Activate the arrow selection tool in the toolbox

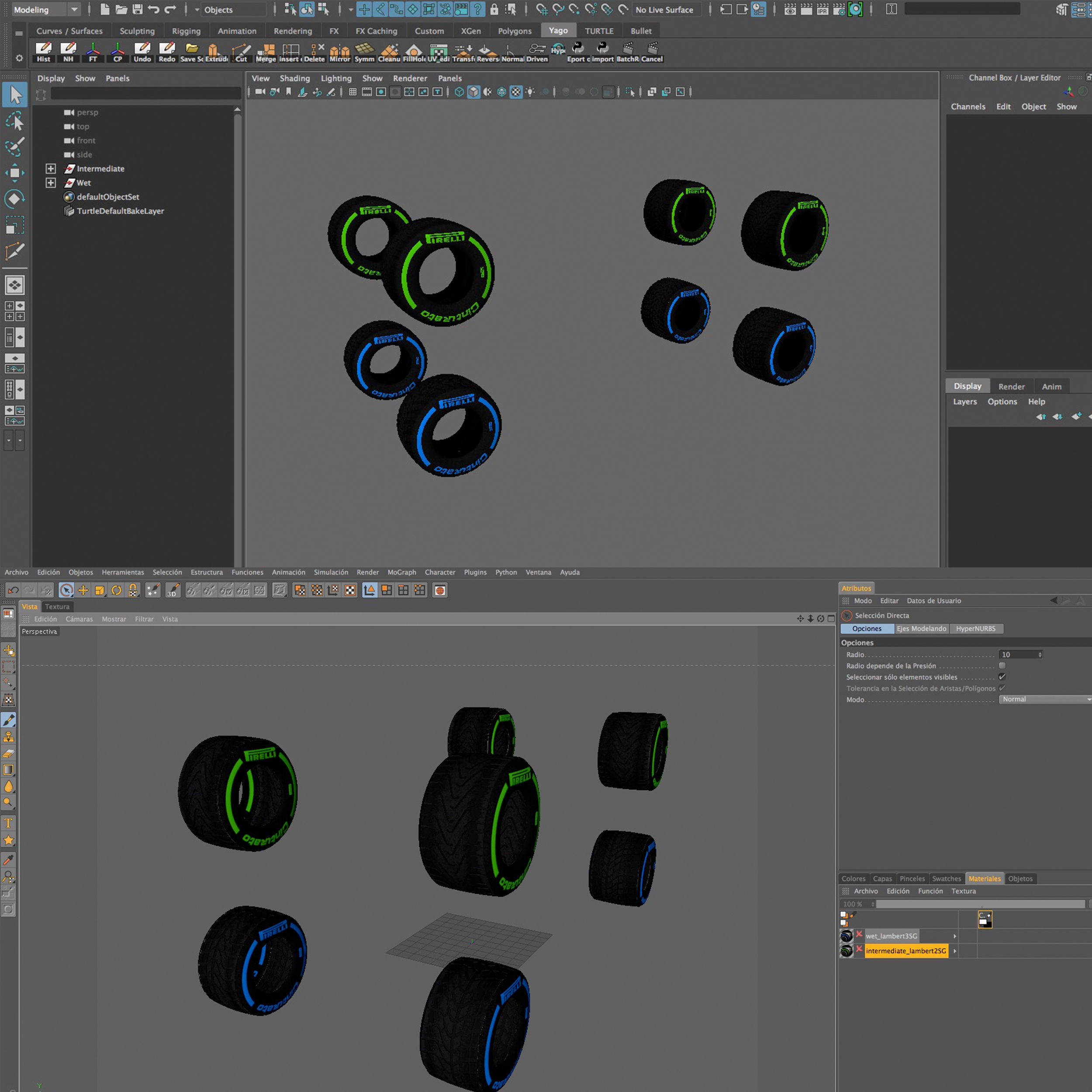coord(15,95)
